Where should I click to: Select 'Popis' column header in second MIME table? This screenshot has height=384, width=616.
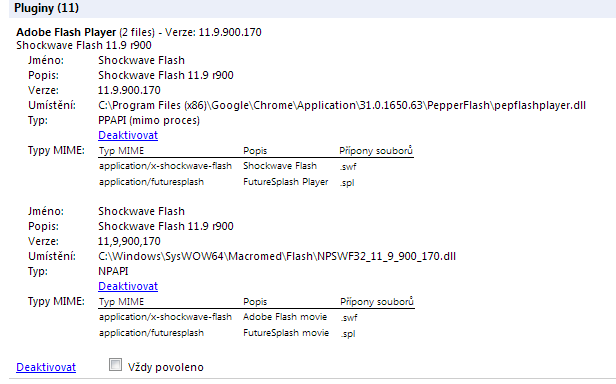click(255, 301)
